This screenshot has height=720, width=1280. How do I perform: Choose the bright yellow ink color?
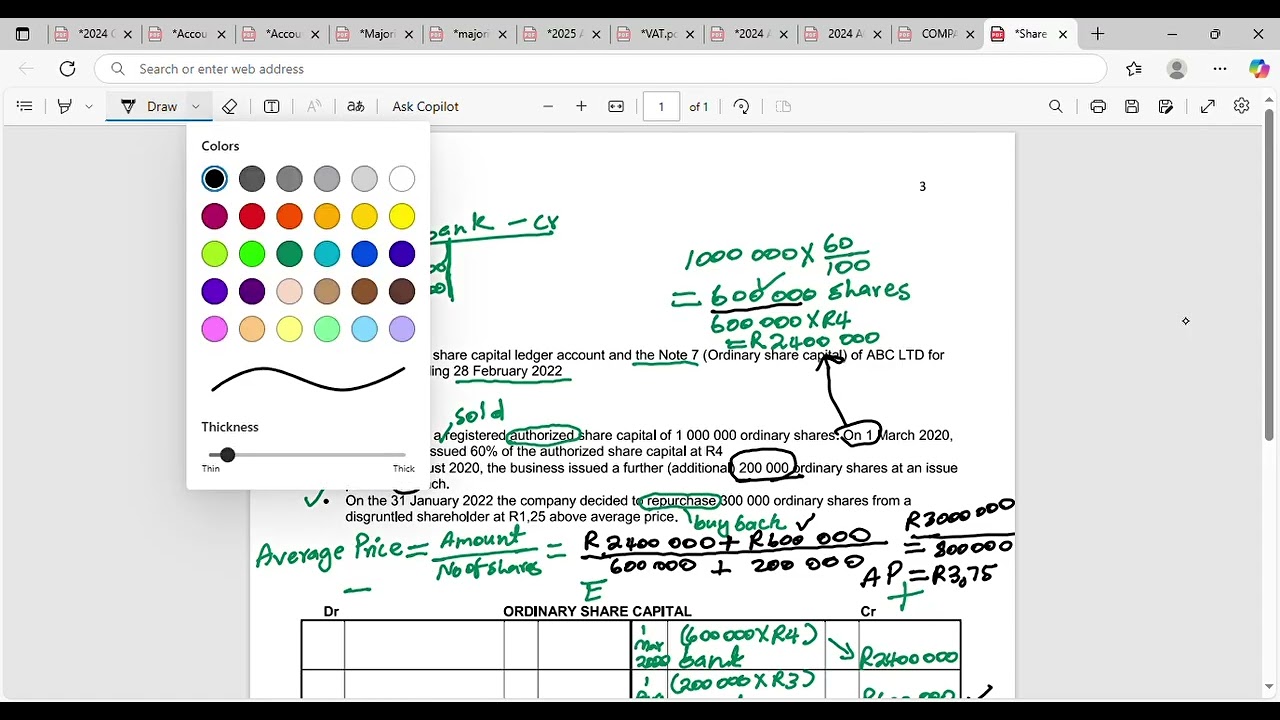[x=402, y=216]
